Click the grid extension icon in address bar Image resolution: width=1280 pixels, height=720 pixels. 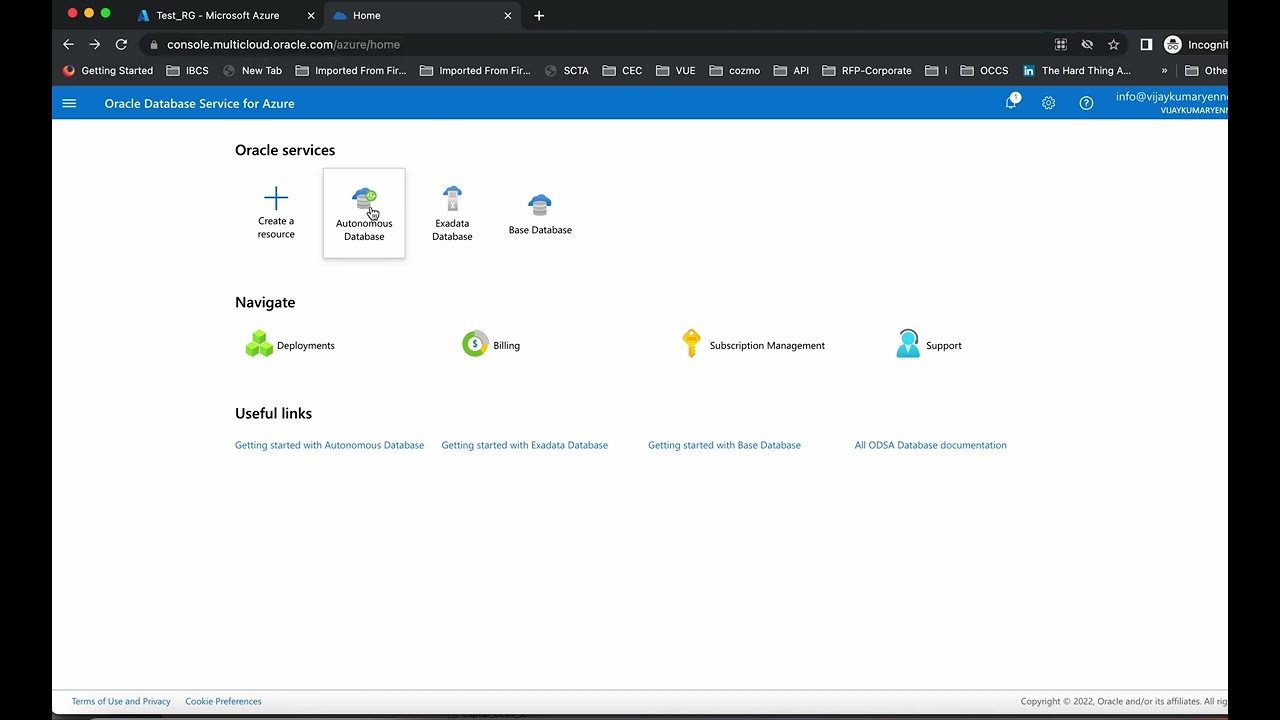pyautogui.click(x=1061, y=44)
